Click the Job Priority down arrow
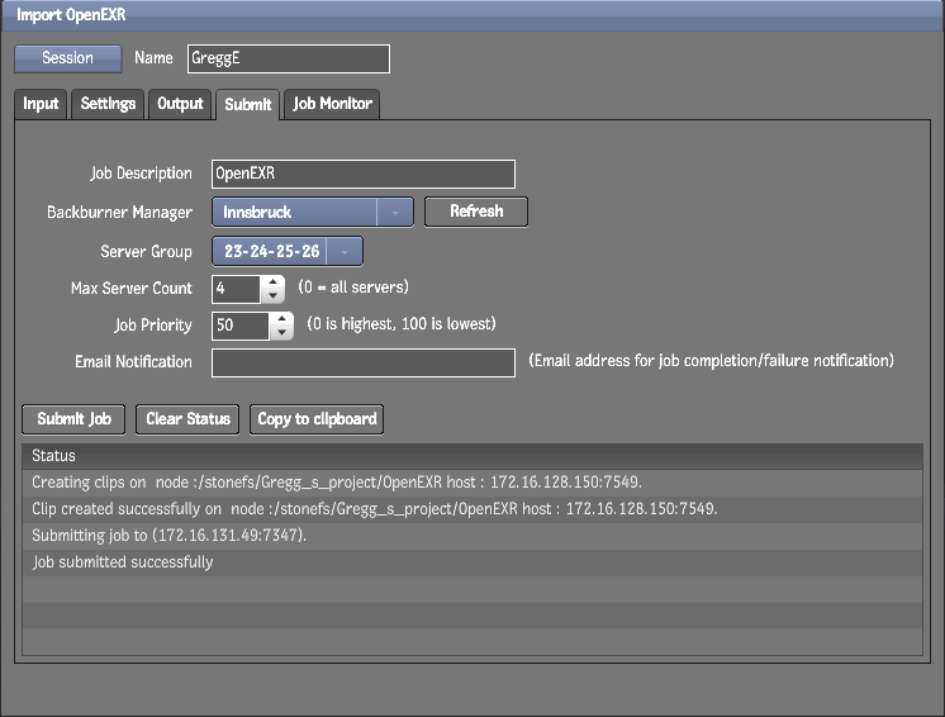Viewport: 945px width, 717px height. tap(282, 333)
